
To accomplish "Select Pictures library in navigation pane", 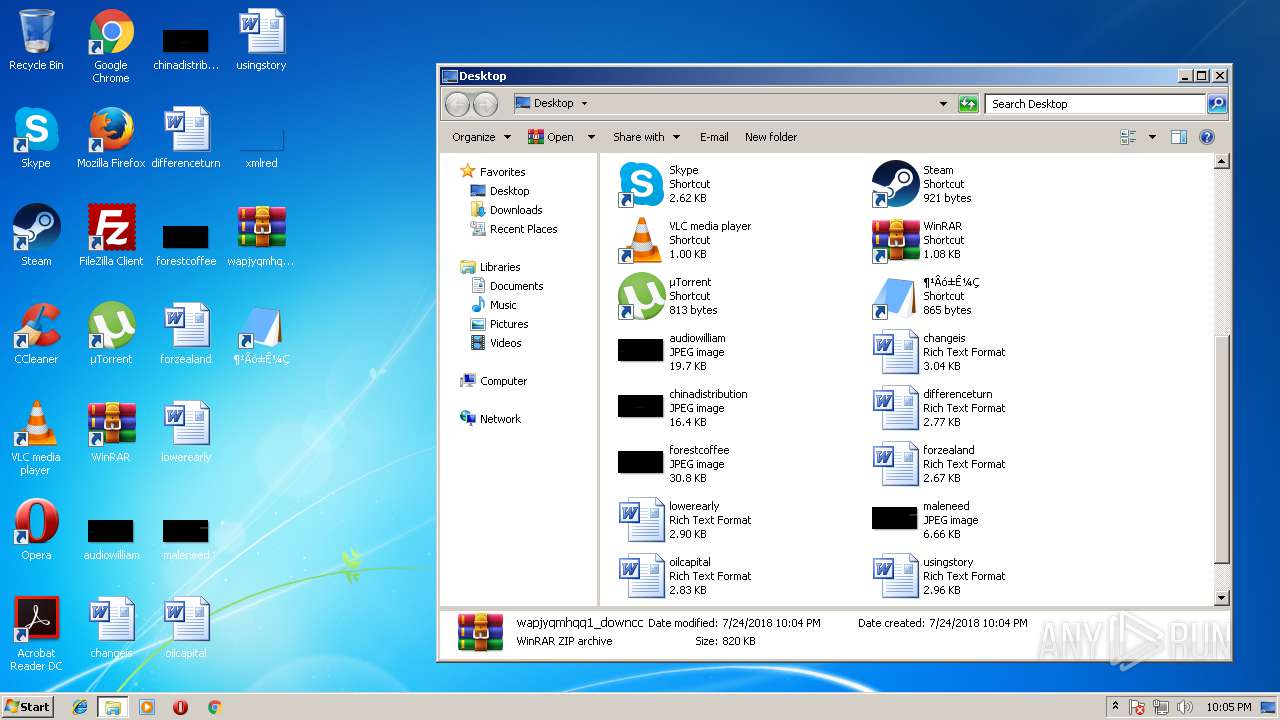I will point(499,324).
